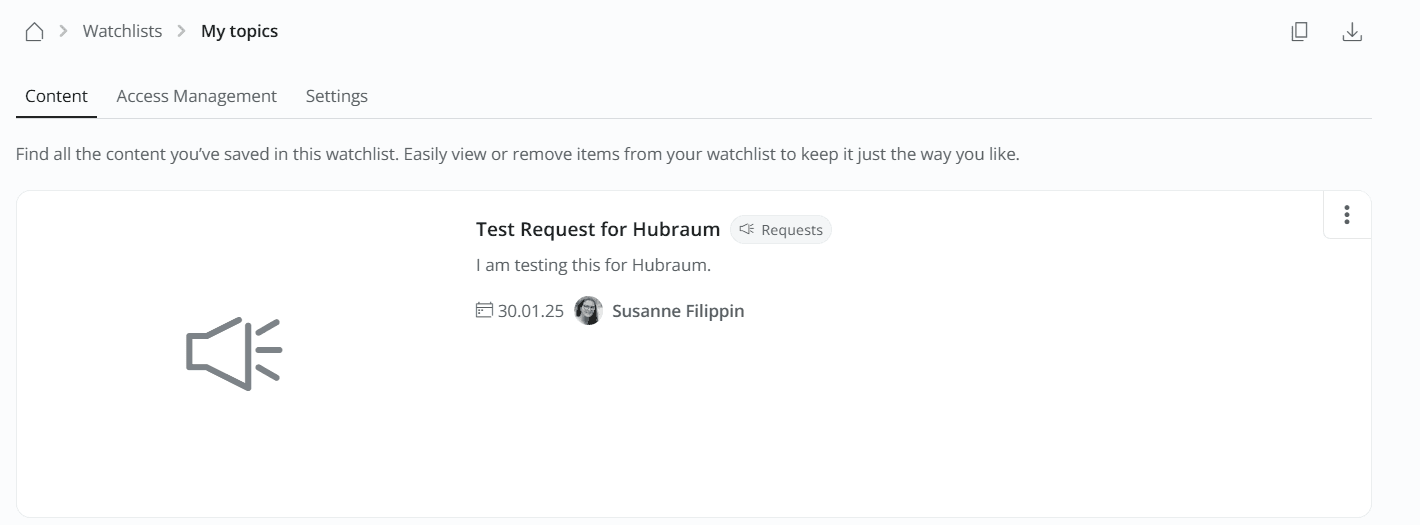Click the Susanne Filippin author name
This screenshot has height=525, width=1420.
click(677, 311)
